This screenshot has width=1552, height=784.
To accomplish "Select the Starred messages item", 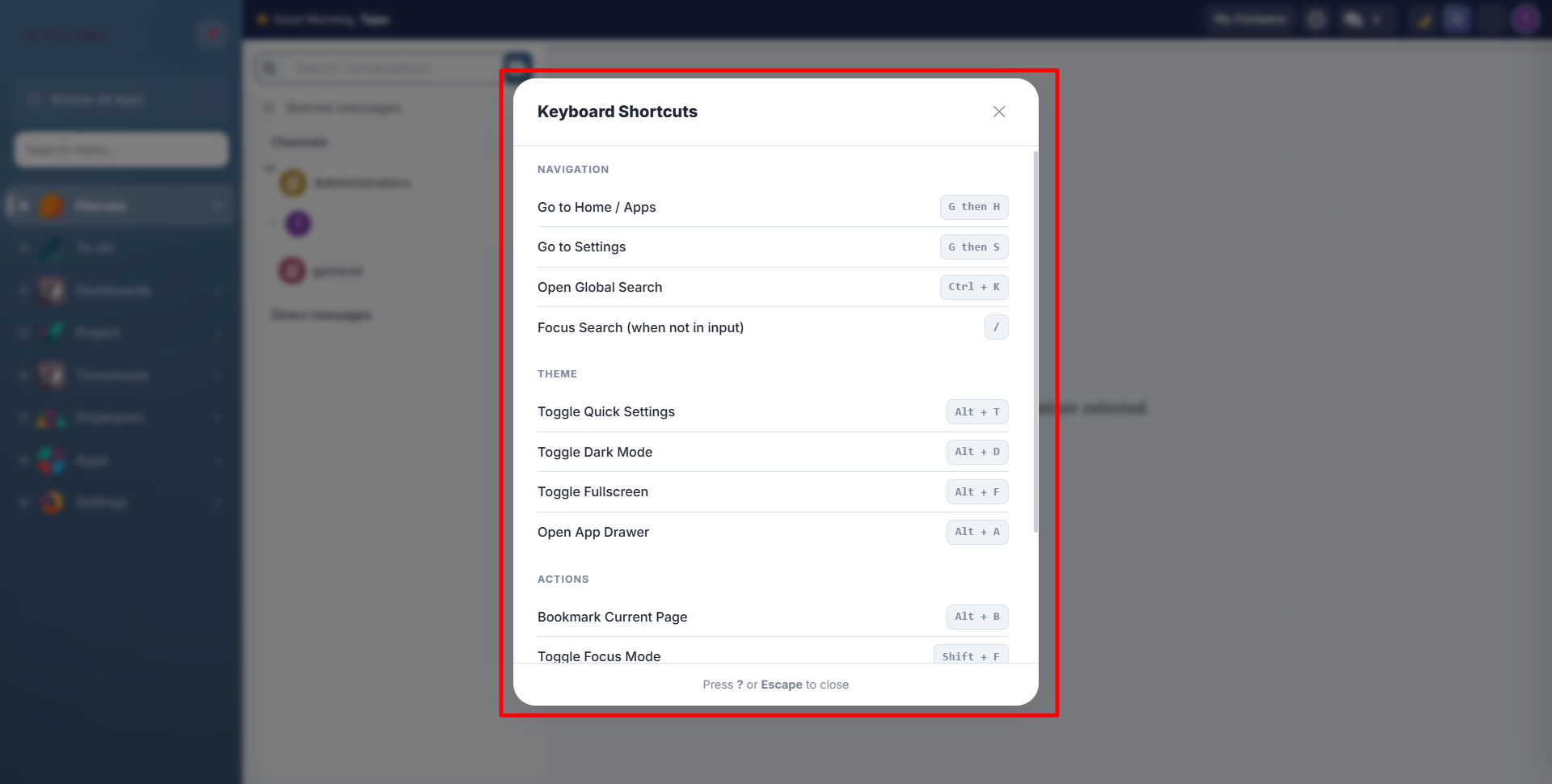I will [343, 107].
